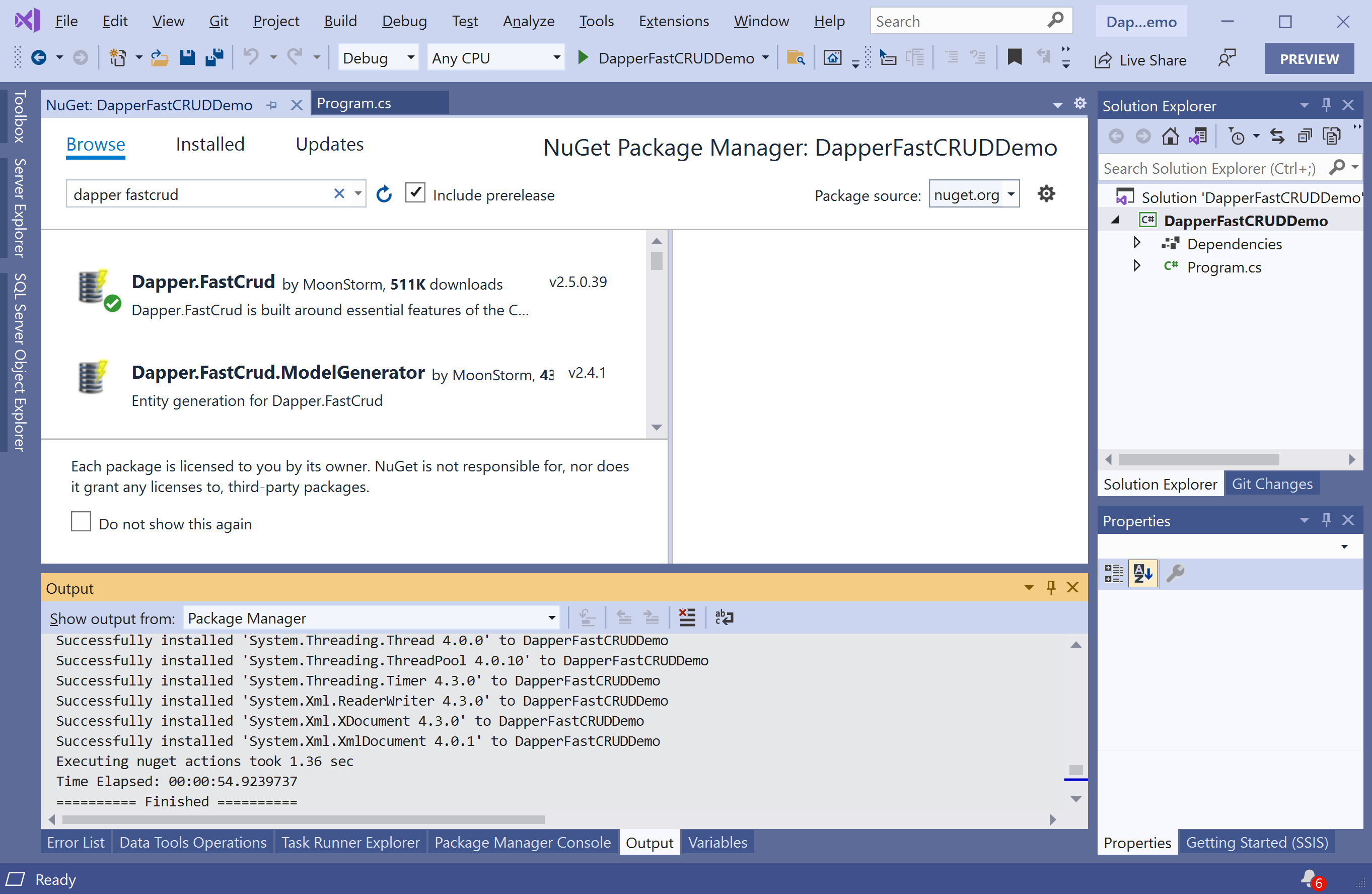Screen dimensions: 1372x894
Task: Open NuGet package source settings gear
Action: click(1046, 194)
